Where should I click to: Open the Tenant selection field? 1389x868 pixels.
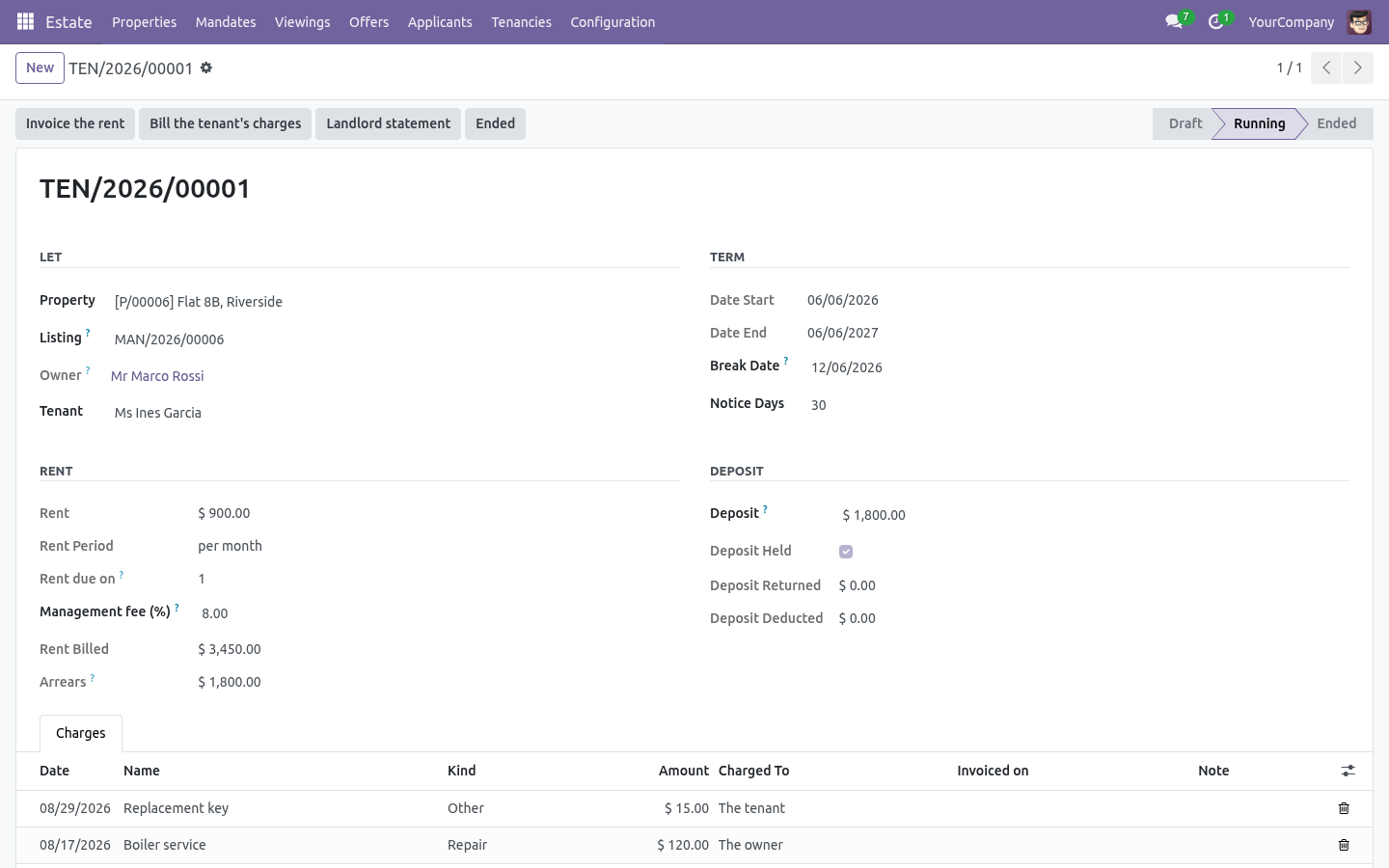(395, 413)
